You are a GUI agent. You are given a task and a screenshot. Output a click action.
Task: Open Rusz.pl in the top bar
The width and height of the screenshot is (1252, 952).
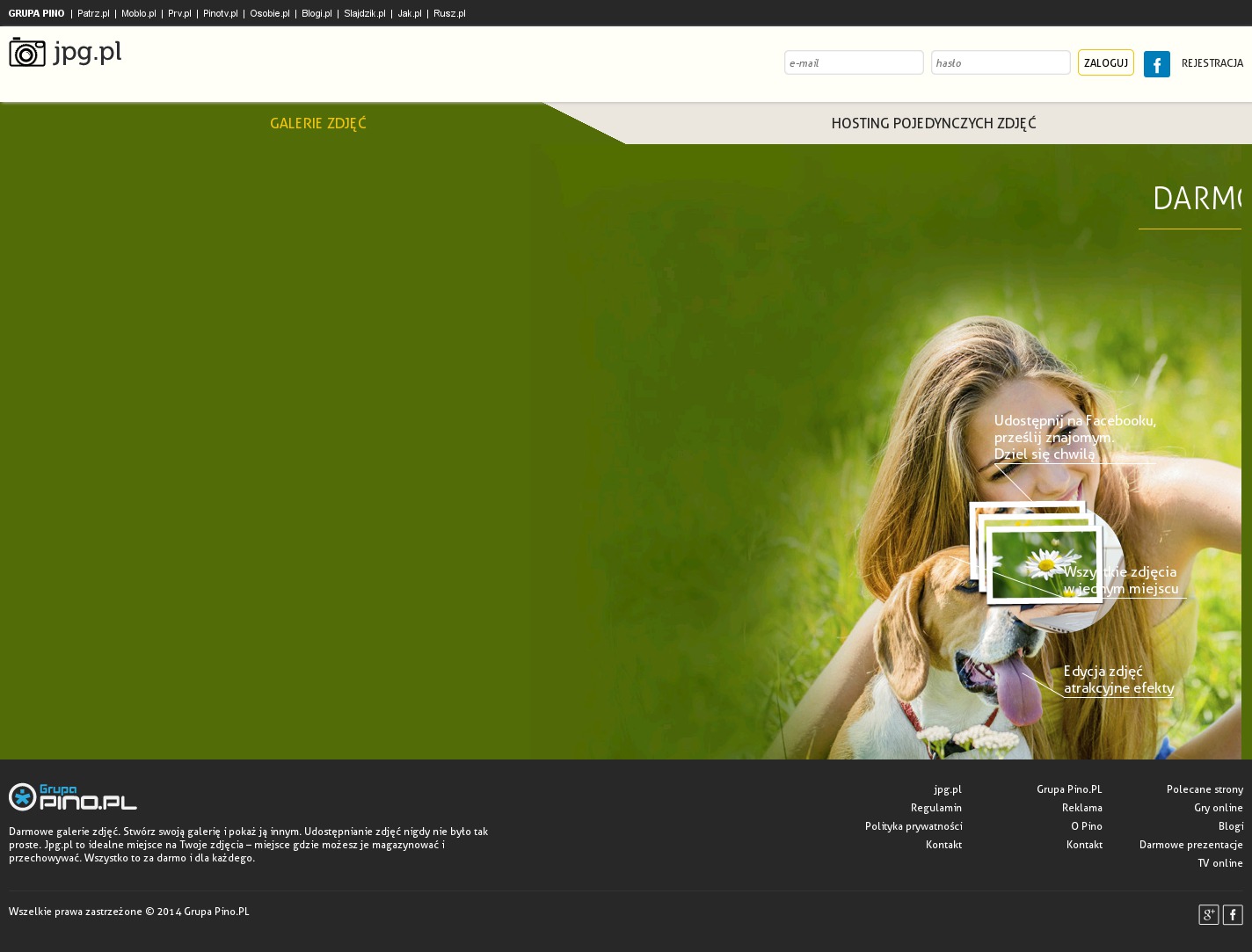pyautogui.click(x=449, y=13)
